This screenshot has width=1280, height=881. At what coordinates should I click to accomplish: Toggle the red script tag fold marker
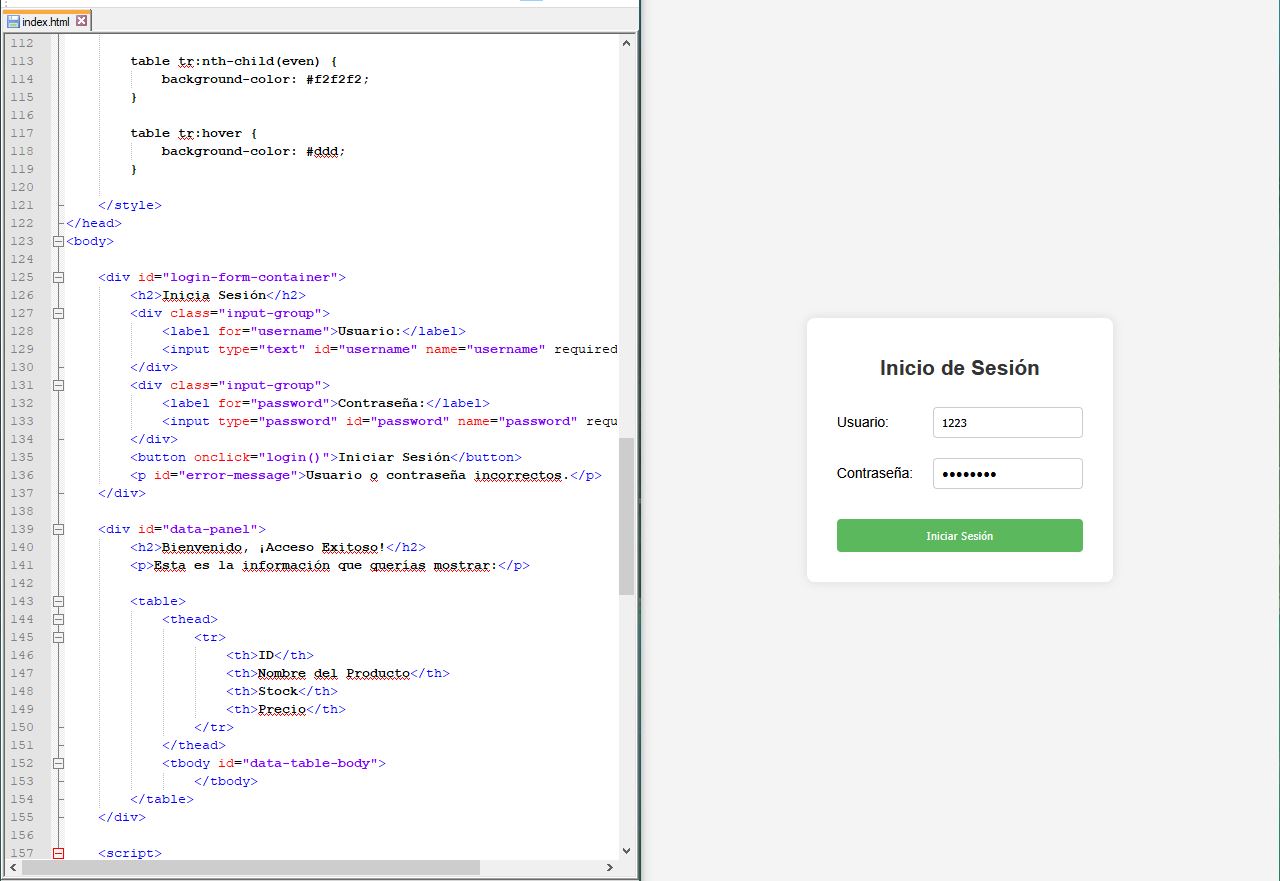(58, 853)
